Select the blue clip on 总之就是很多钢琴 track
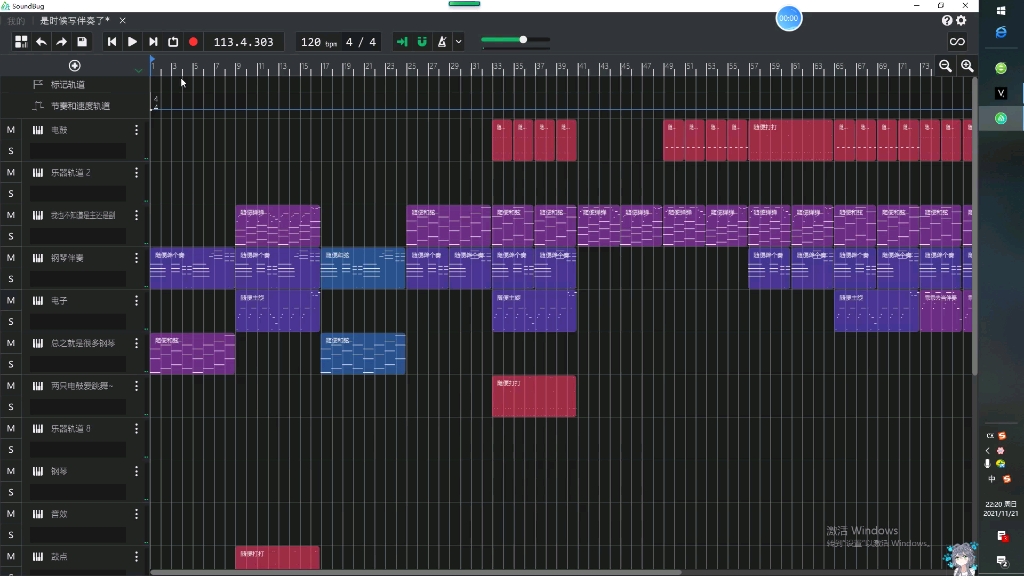The height and width of the screenshot is (576, 1024). (x=363, y=353)
